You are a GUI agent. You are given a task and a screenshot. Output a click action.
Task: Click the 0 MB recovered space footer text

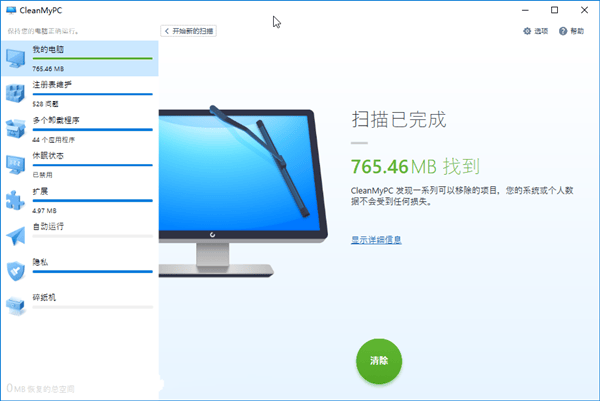pos(41,389)
